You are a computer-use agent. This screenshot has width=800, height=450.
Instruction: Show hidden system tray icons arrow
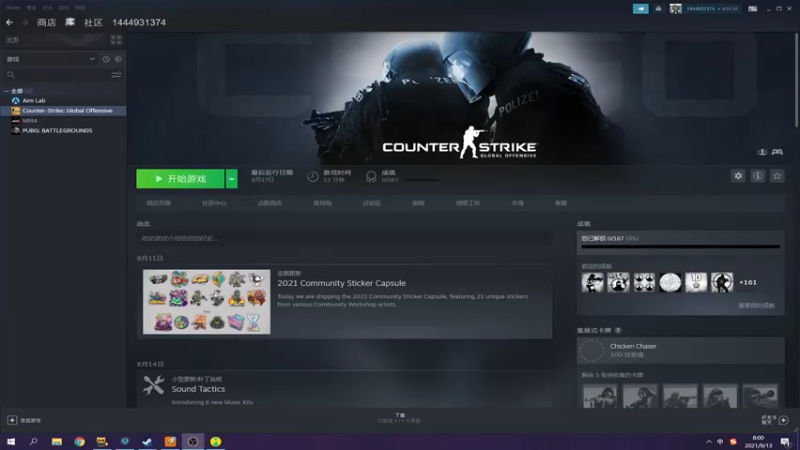tap(709, 442)
